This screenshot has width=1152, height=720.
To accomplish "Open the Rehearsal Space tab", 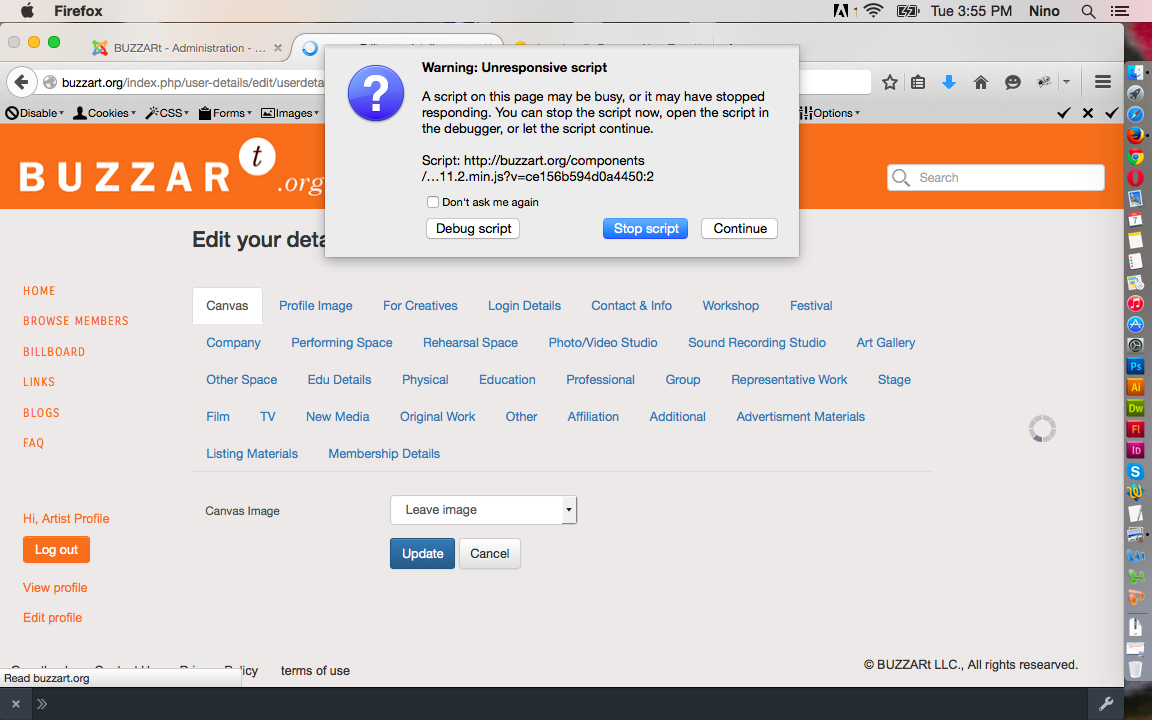I will tap(470, 343).
